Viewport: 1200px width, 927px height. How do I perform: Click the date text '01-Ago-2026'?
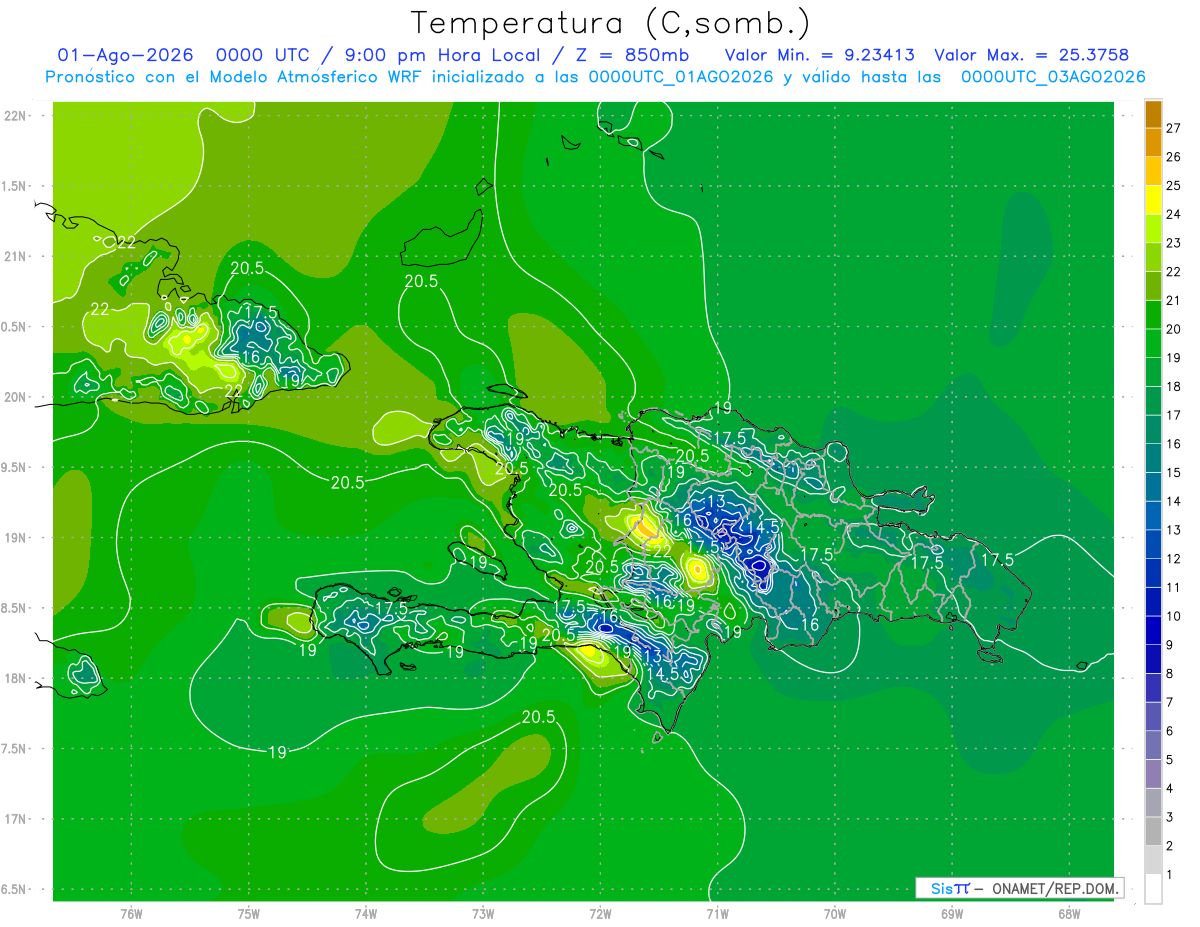[125, 55]
